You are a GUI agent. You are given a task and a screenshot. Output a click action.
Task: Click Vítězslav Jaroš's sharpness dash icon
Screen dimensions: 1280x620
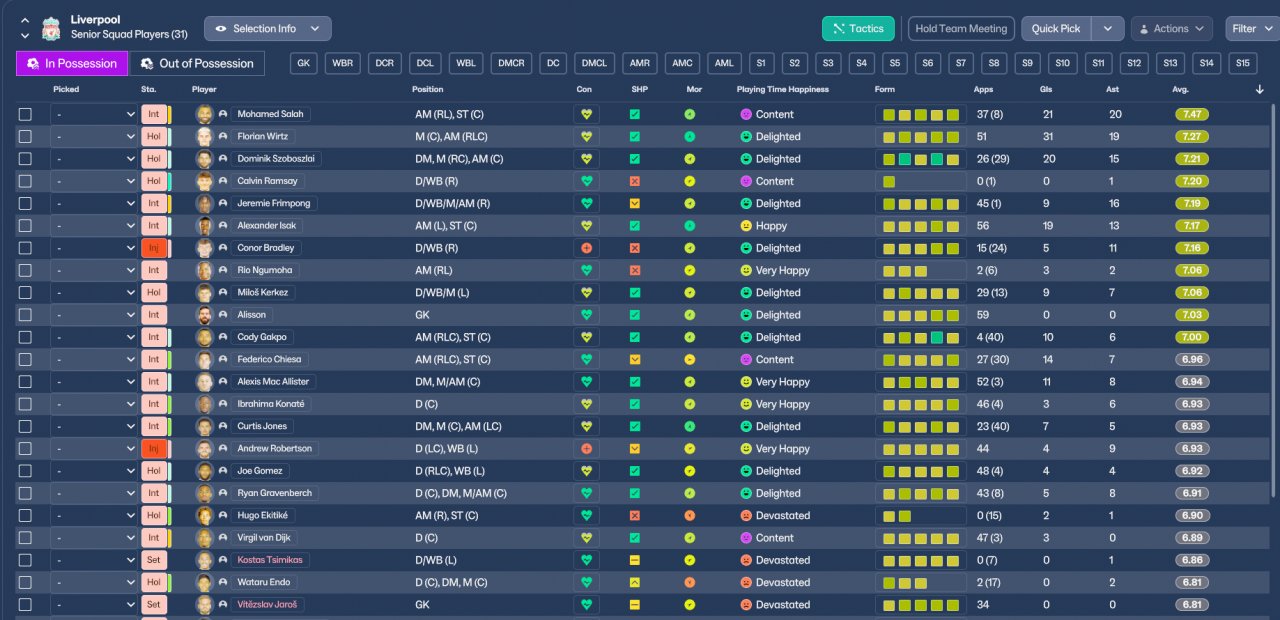634,605
